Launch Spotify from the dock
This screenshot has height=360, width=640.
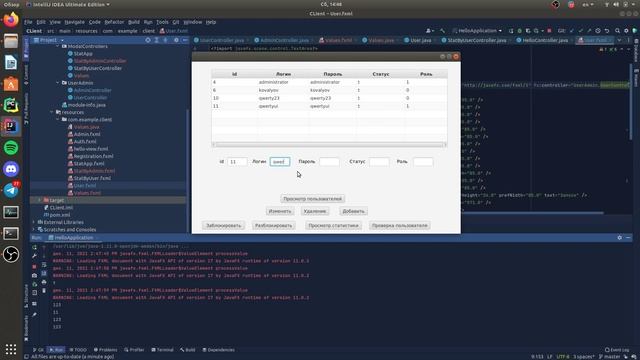coord(11,147)
